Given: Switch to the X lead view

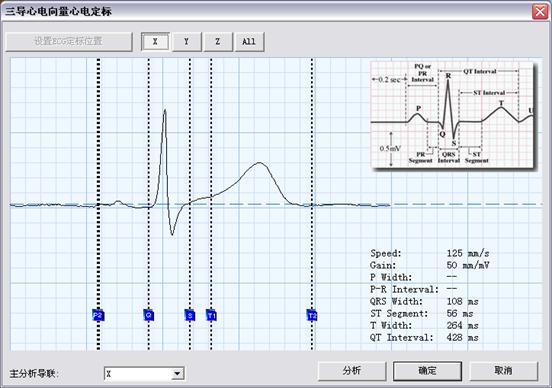Looking at the screenshot, I should coord(155,42).
